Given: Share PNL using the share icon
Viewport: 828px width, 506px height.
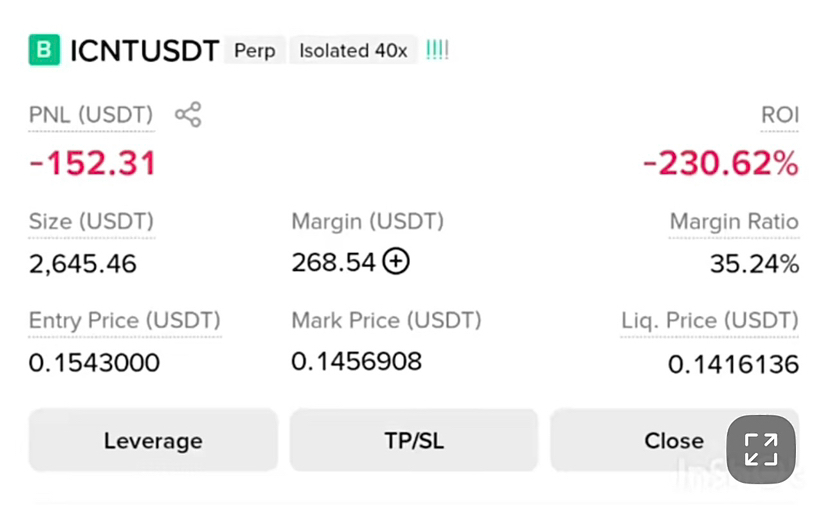Looking at the screenshot, I should pyautogui.click(x=189, y=115).
